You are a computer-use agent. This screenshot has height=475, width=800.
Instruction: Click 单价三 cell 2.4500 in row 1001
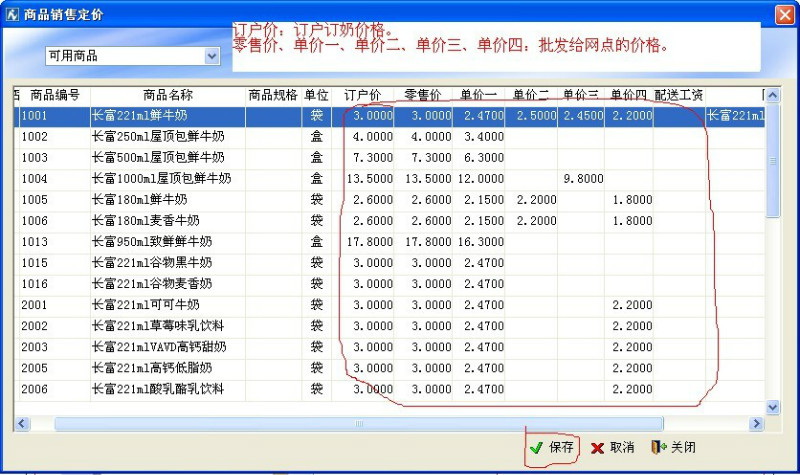(x=581, y=116)
